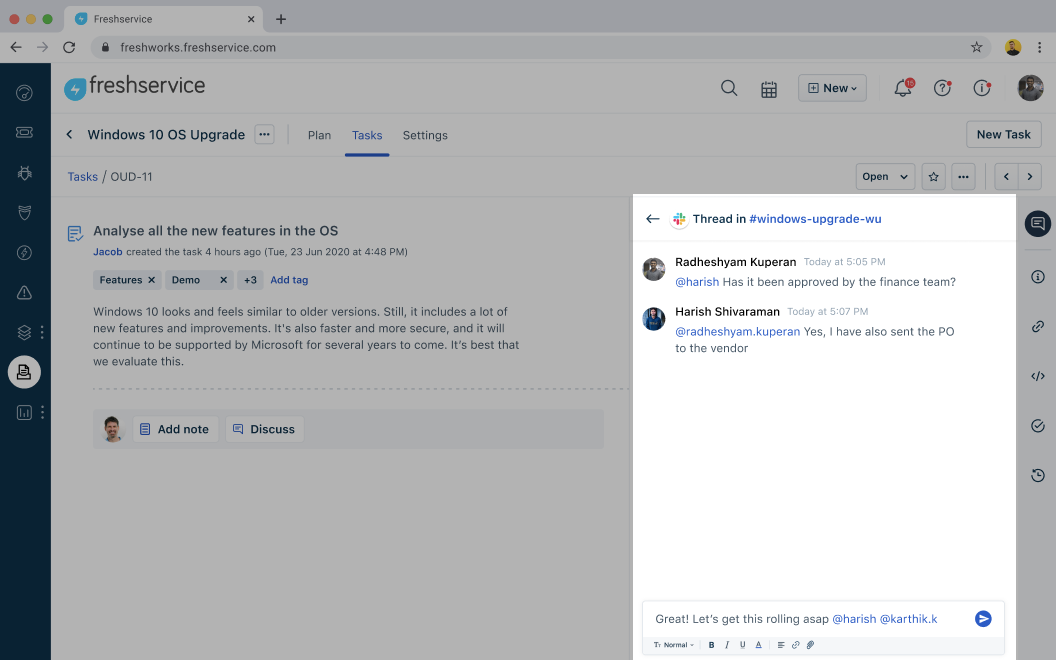Open task more-actions ellipsis next to star
The height and width of the screenshot is (660, 1056).
pos(963,176)
